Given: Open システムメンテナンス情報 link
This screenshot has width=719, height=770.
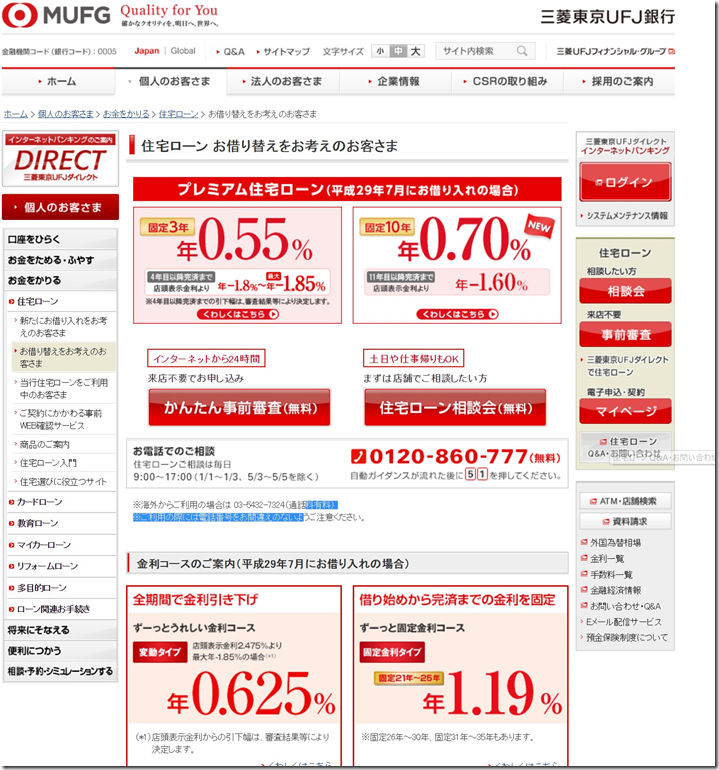Looking at the screenshot, I should pos(625,216).
